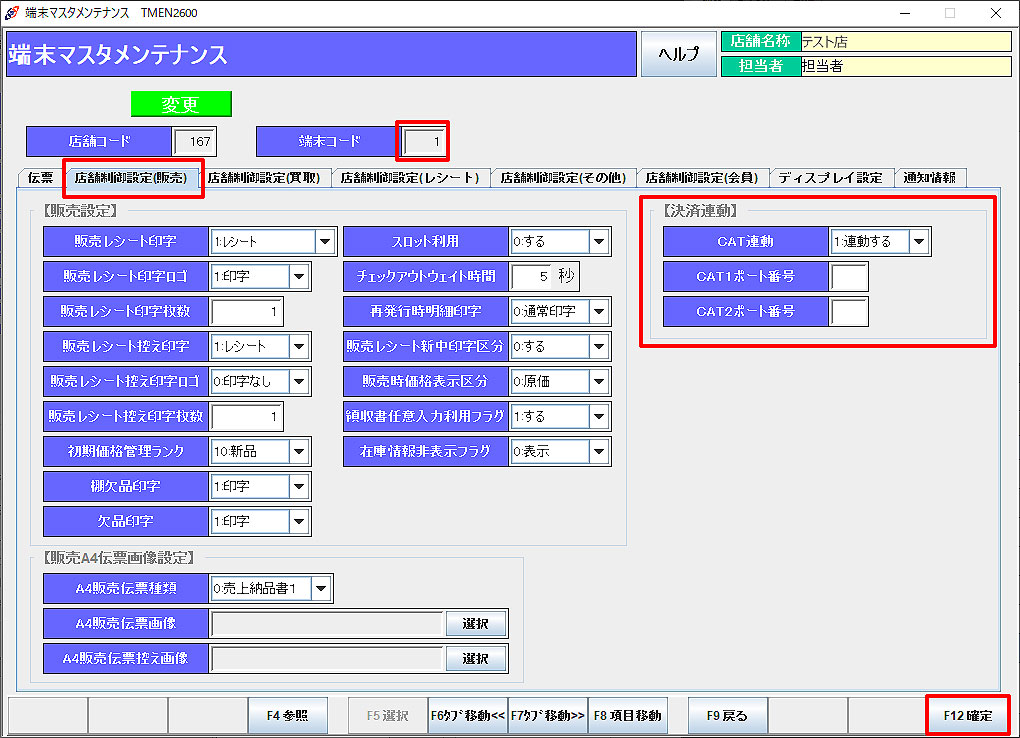Viewport: 1020px width, 738px height.
Task: Open the 販売時価格表示区分 dropdown
Action: 598,381
